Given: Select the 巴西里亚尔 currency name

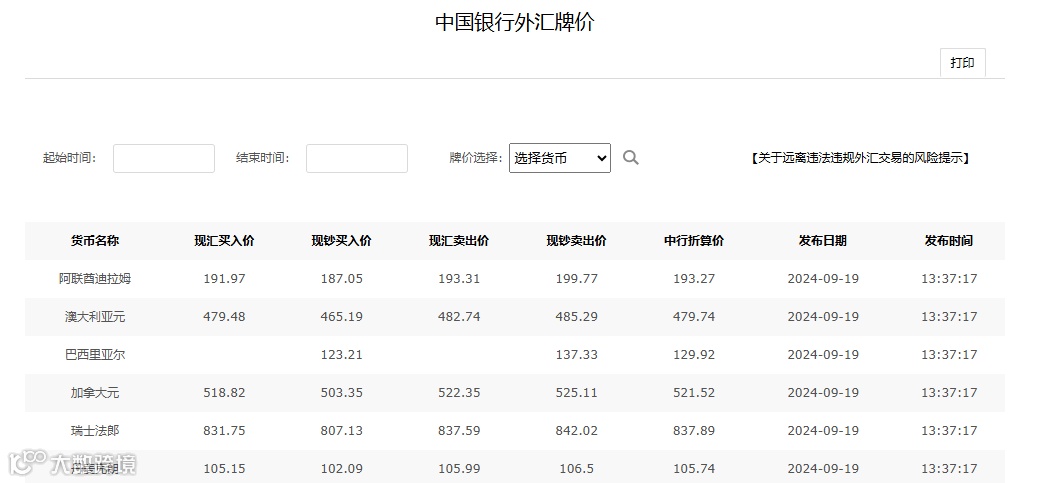Looking at the screenshot, I should pos(95,355).
